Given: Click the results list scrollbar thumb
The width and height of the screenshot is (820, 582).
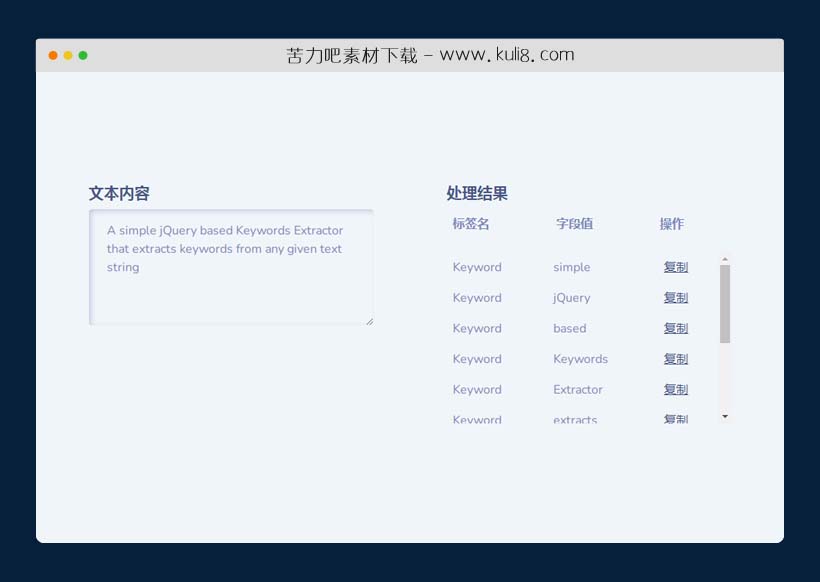Looking at the screenshot, I should [x=725, y=303].
